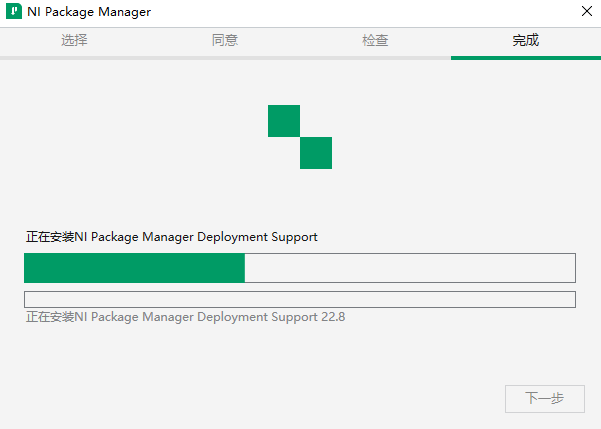This screenshot has width=601, height=429.
Task: Click the gray status text ending in 22.8
Action: (x=185, y=316)
